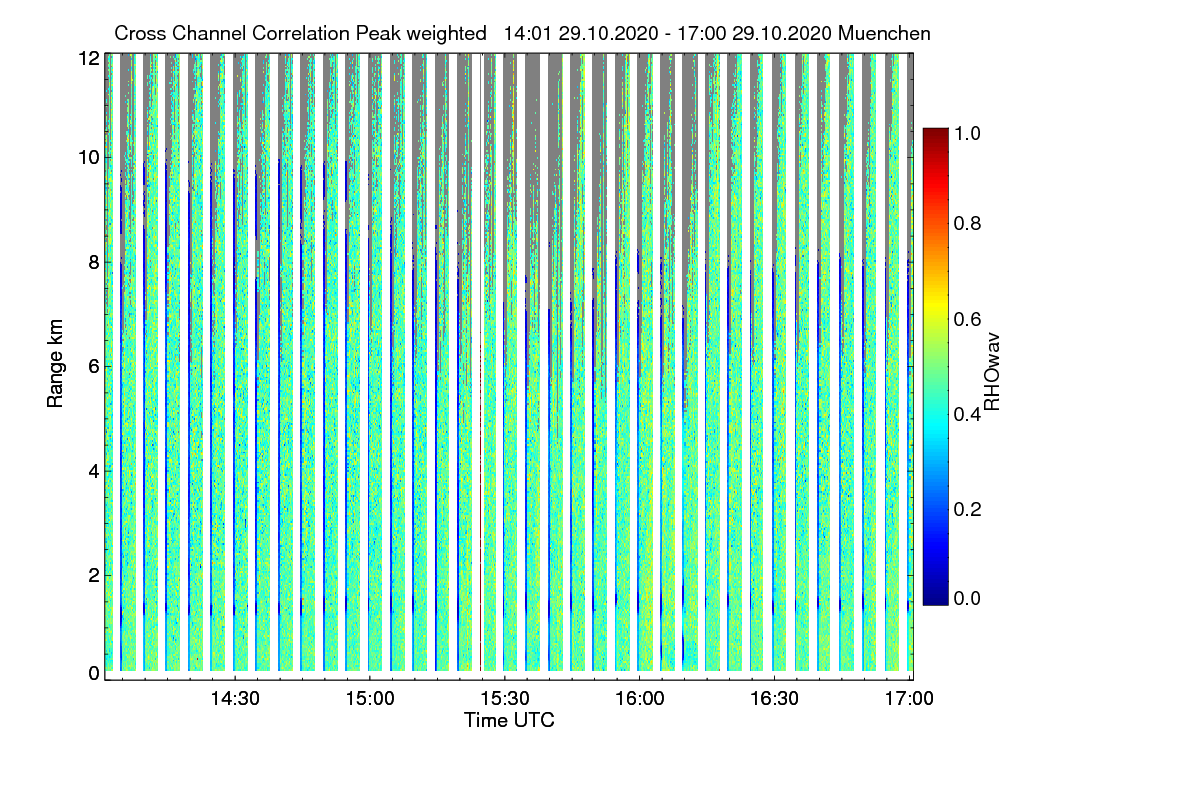Viewport: 1200px width, 800px height.
Task: Click the y-axis tick label 12
Action: point(89,58)
